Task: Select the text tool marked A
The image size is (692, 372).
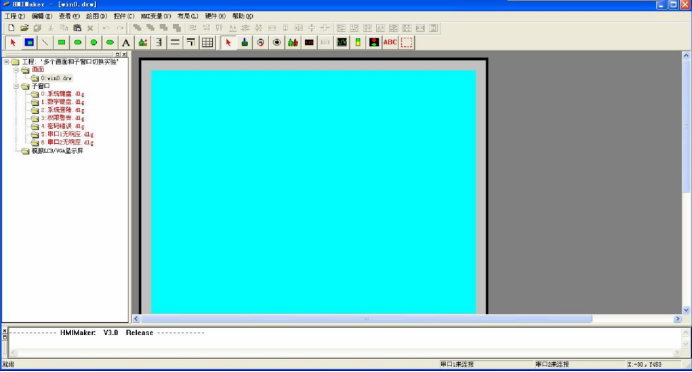Action: tap(126, 42)
